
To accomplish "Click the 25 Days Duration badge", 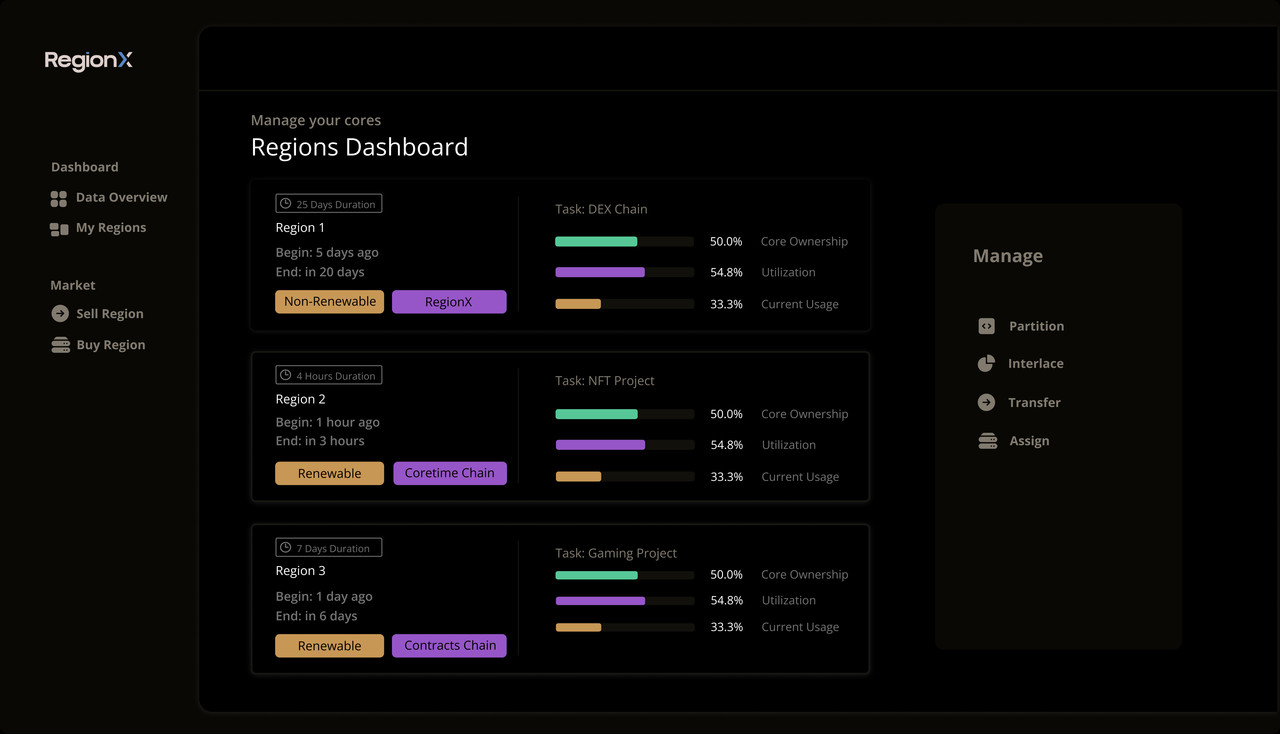I will pos(329,204).
